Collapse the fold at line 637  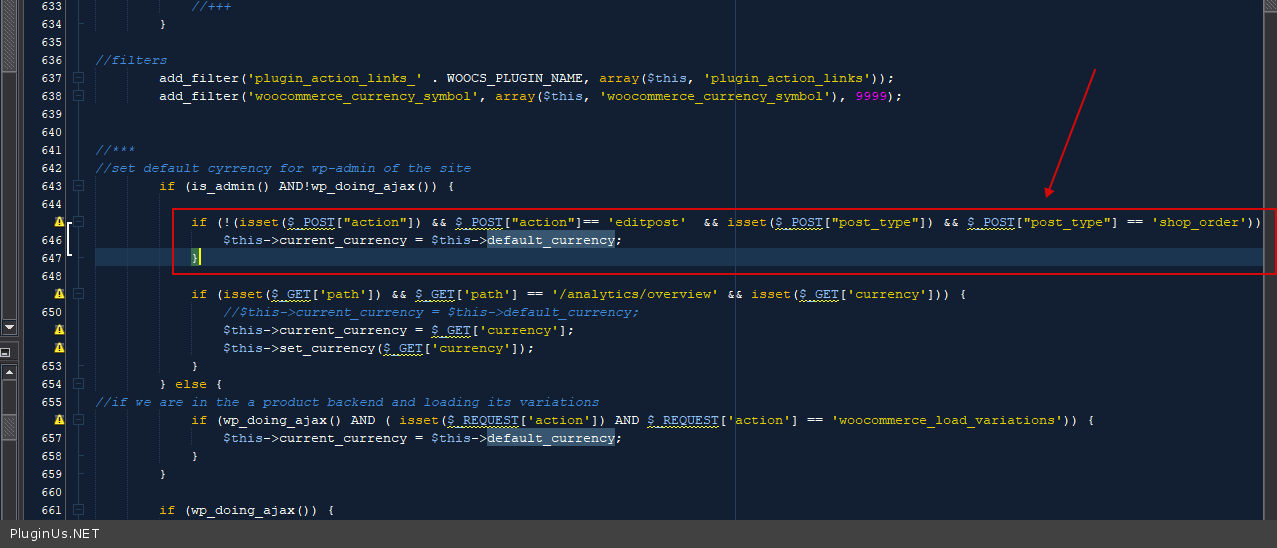[x=79, y=78]
